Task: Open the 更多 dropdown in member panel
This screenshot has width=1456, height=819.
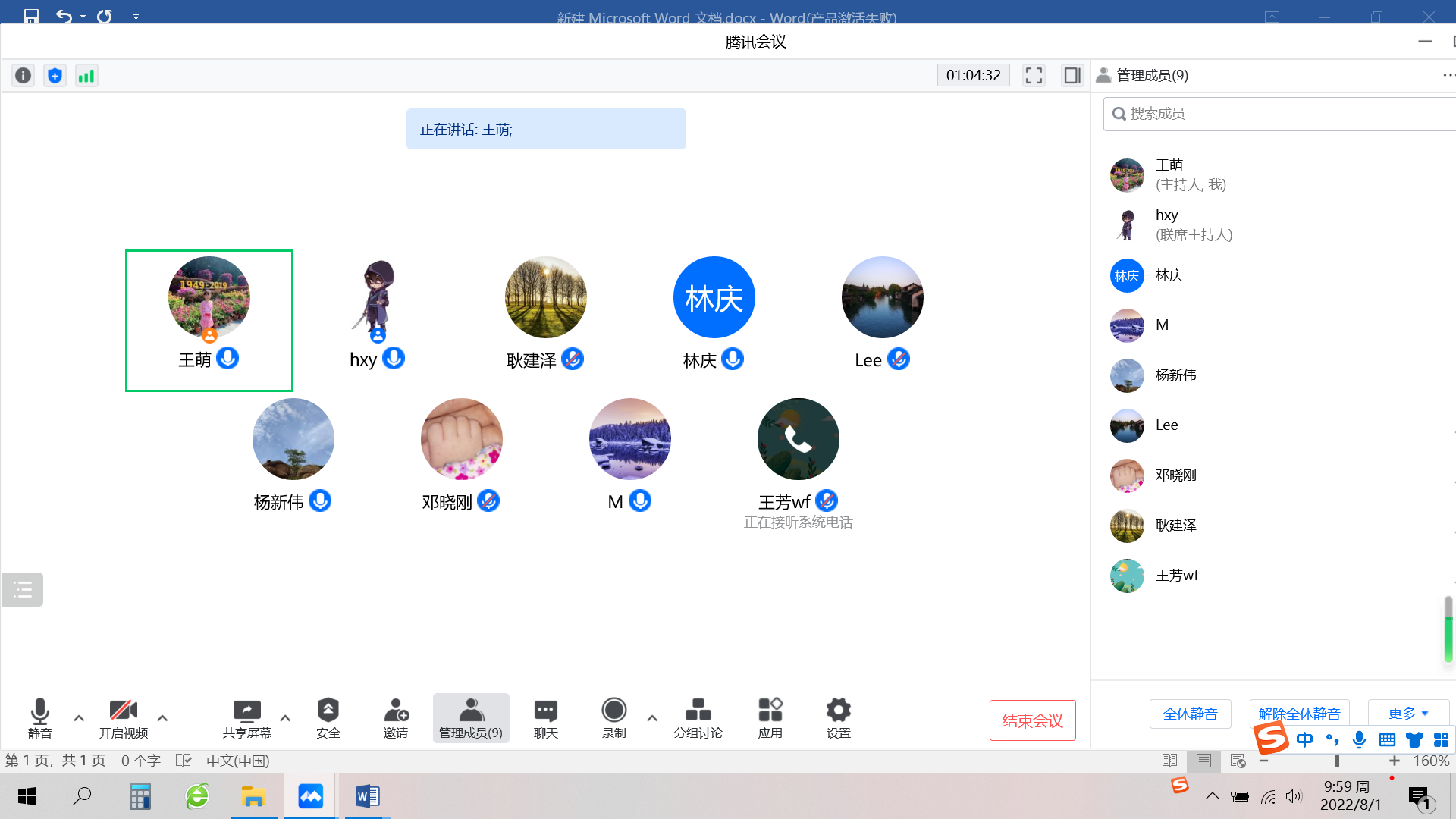Action: click(x=1407, y=714)
